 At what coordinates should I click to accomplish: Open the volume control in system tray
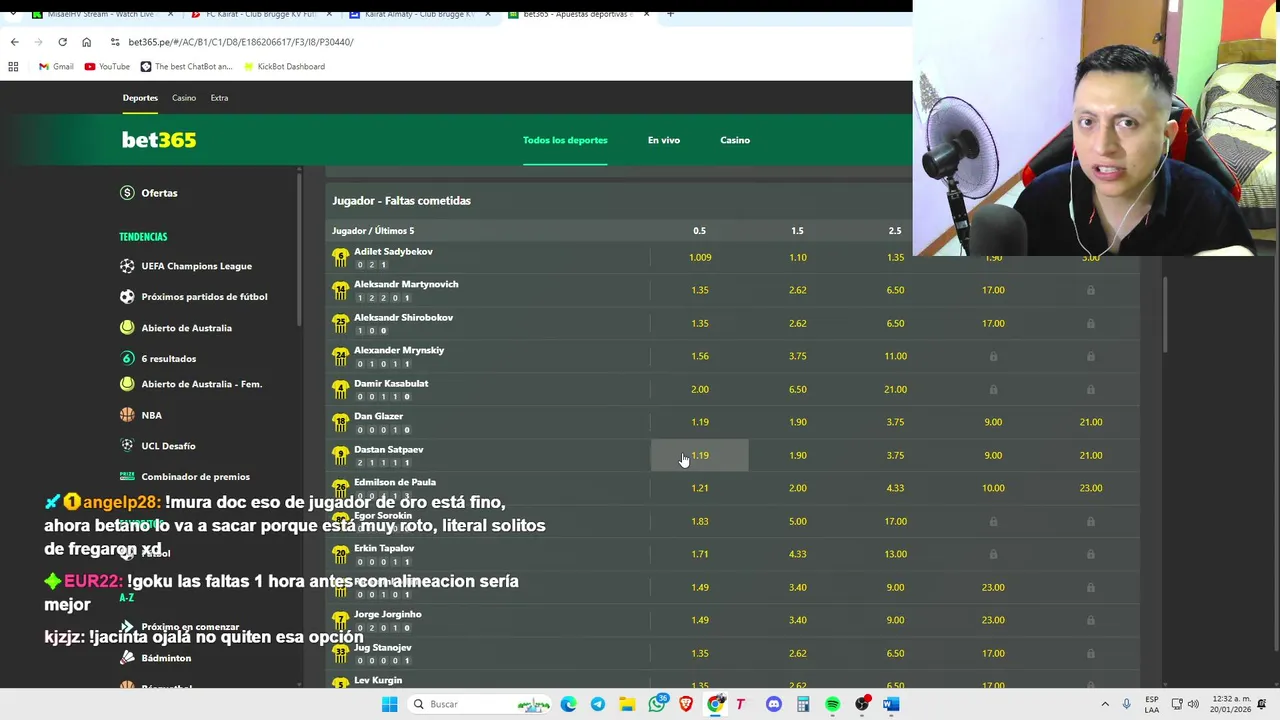1193,704
